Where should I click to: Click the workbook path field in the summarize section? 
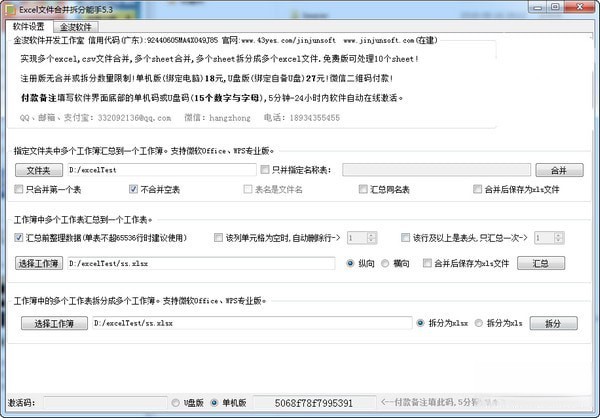[201, 263]
